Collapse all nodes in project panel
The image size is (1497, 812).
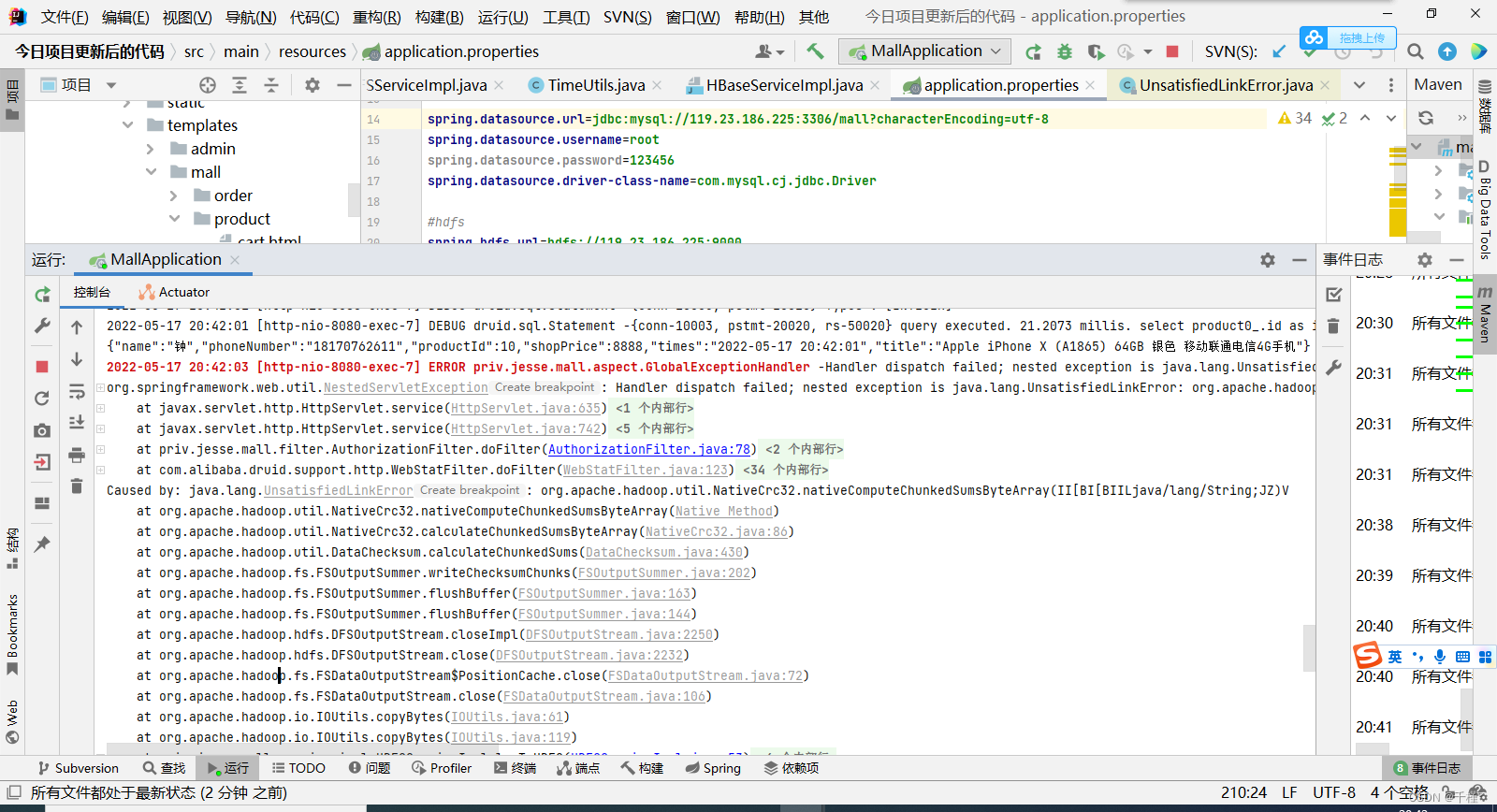click(x=271, y=85)
